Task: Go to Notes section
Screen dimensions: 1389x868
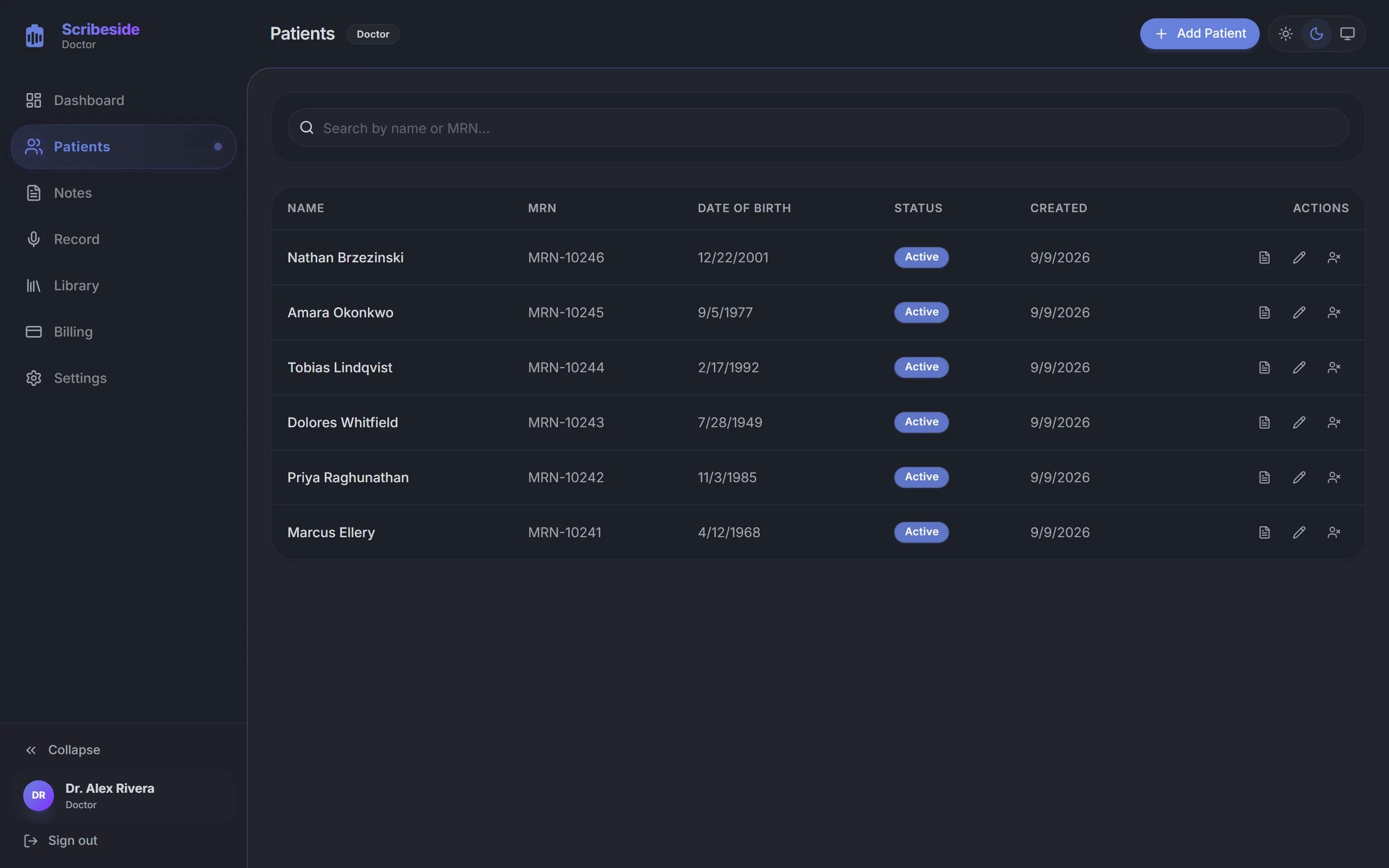Action: pyautogui.click(x=123, y=193)
